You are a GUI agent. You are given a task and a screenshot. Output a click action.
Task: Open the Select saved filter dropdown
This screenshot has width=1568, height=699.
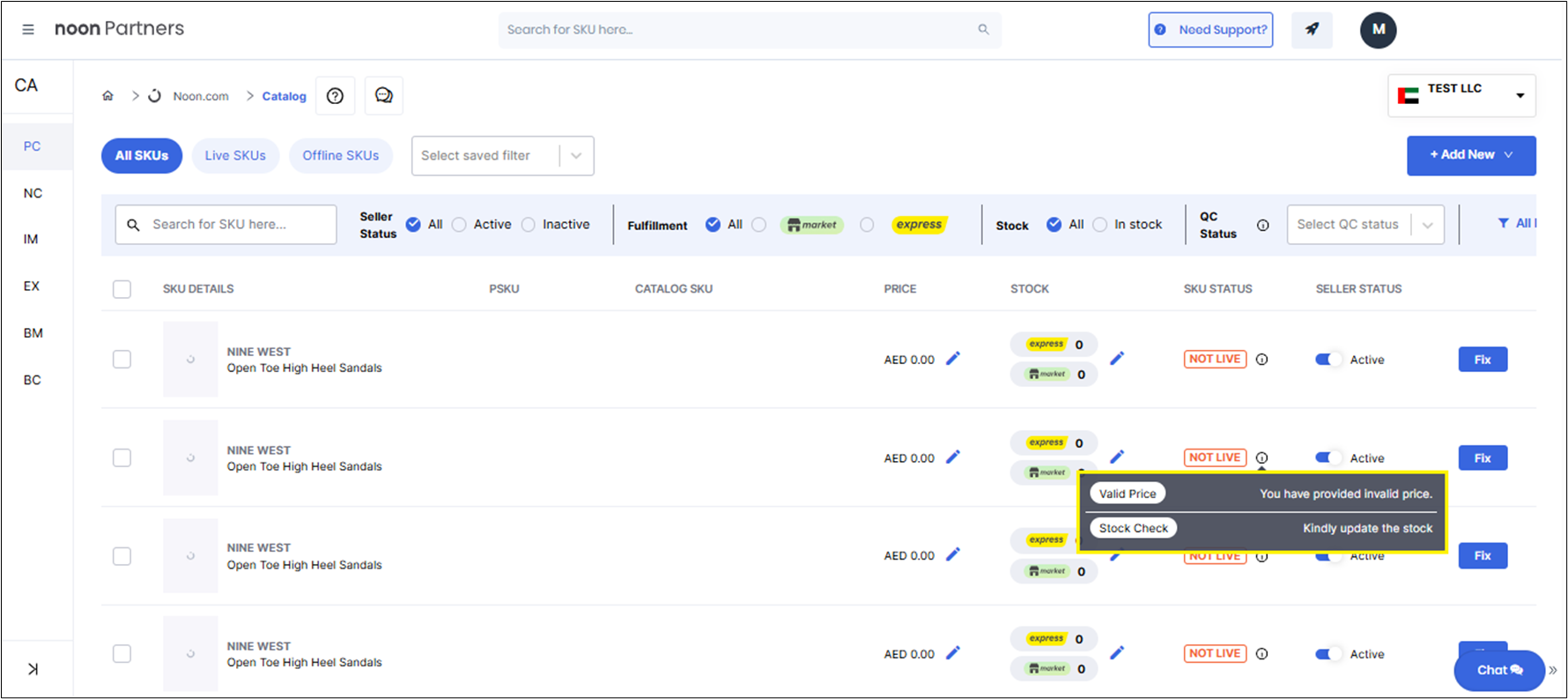point(503,156)
